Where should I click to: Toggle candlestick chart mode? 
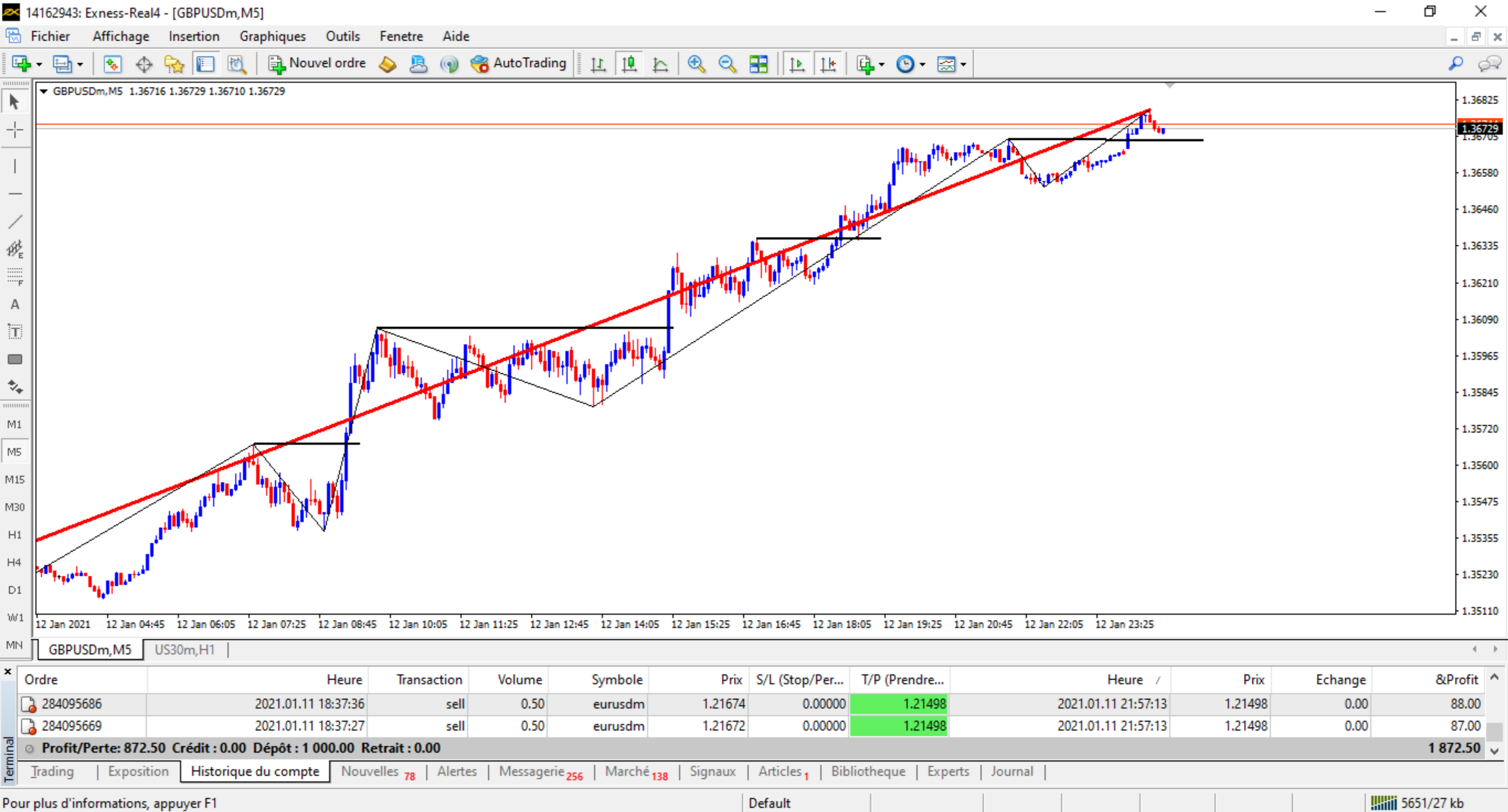[629, 64]
